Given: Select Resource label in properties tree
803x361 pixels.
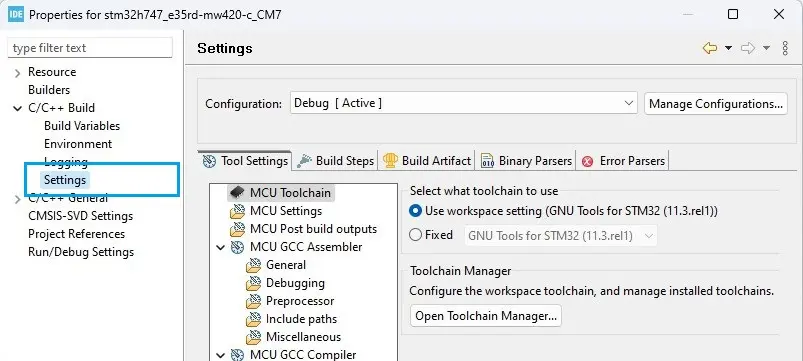Looking at the screenshot, I should tap(52, 72).
